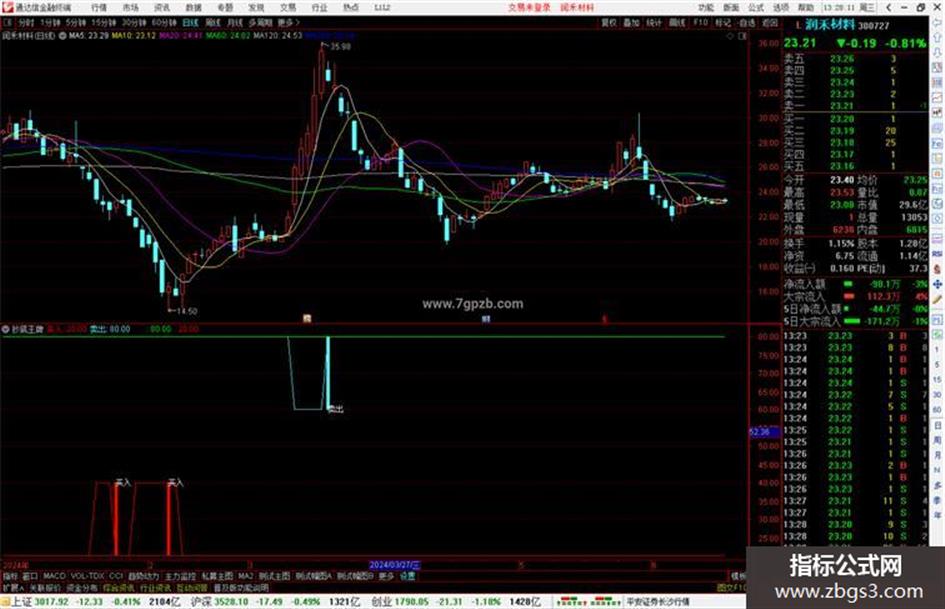945x609 pixels.
Task: Open the 综合资讯 tab
Action: 119,587
